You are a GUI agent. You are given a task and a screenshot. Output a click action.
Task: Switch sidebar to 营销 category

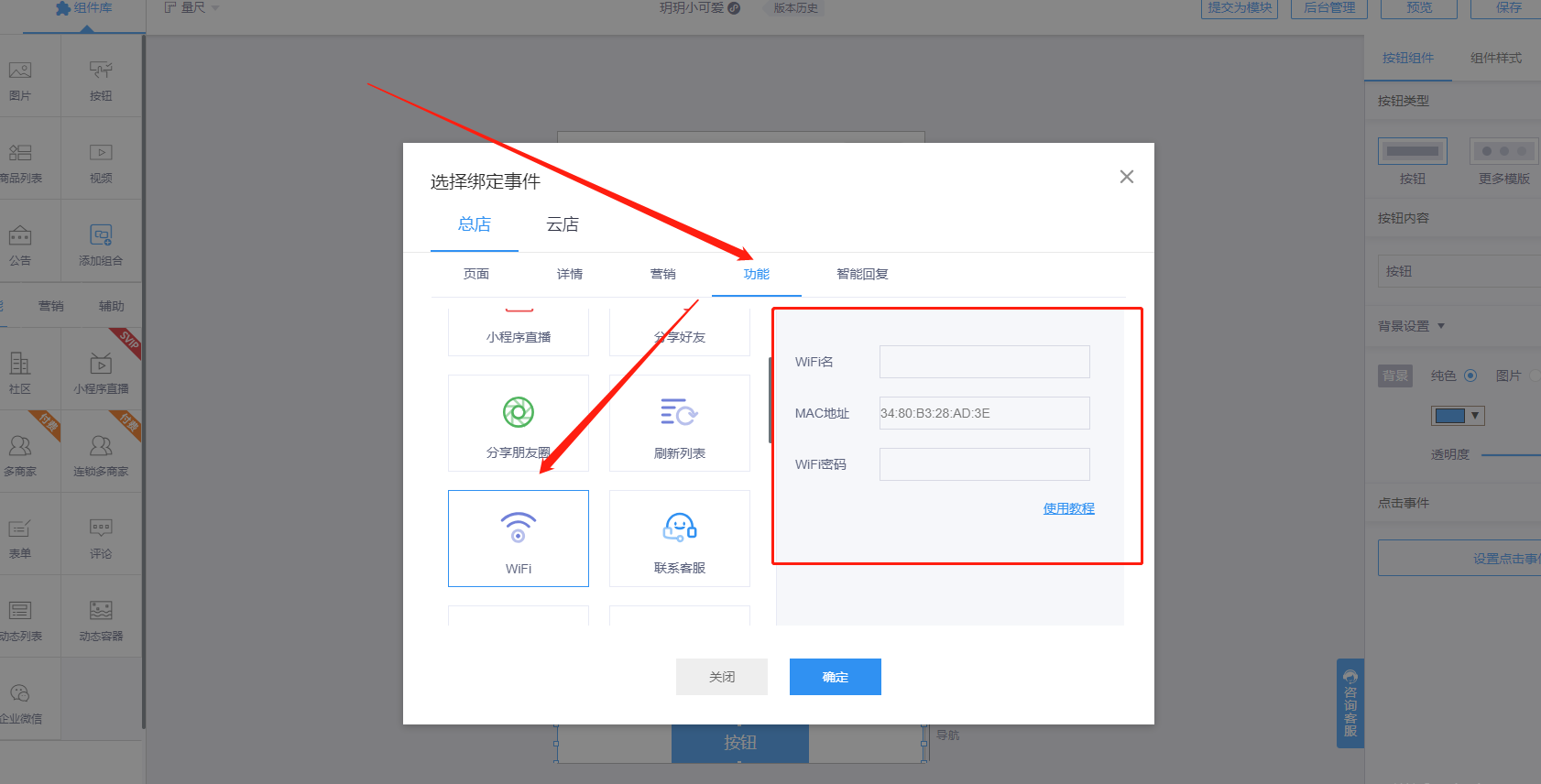[x=51, y=306]
